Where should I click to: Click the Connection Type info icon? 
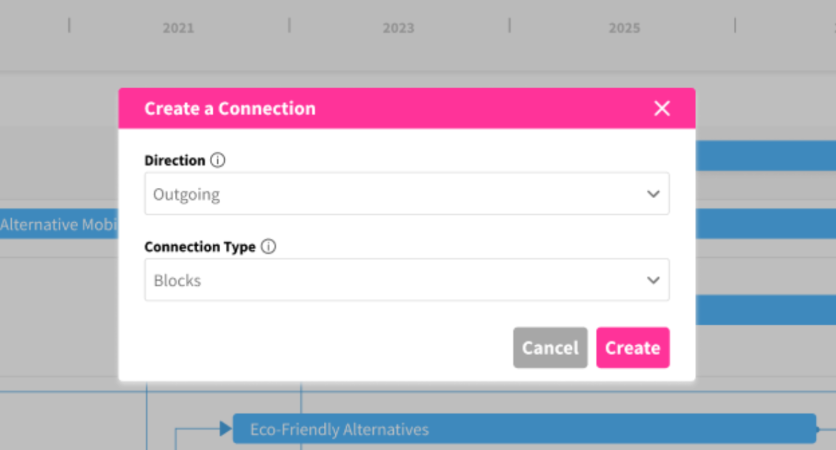coord(268,247)
